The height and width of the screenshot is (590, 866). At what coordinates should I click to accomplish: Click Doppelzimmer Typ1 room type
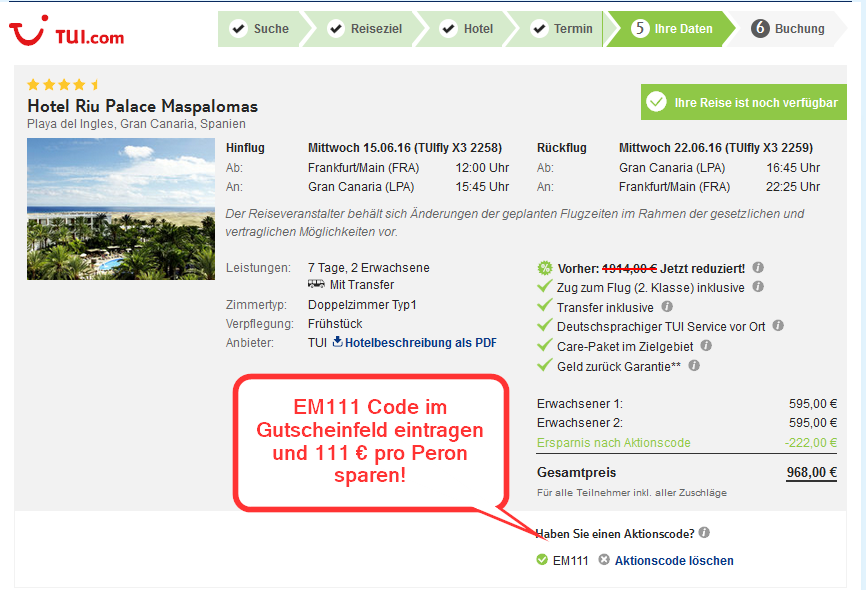(x=362, y=305)
